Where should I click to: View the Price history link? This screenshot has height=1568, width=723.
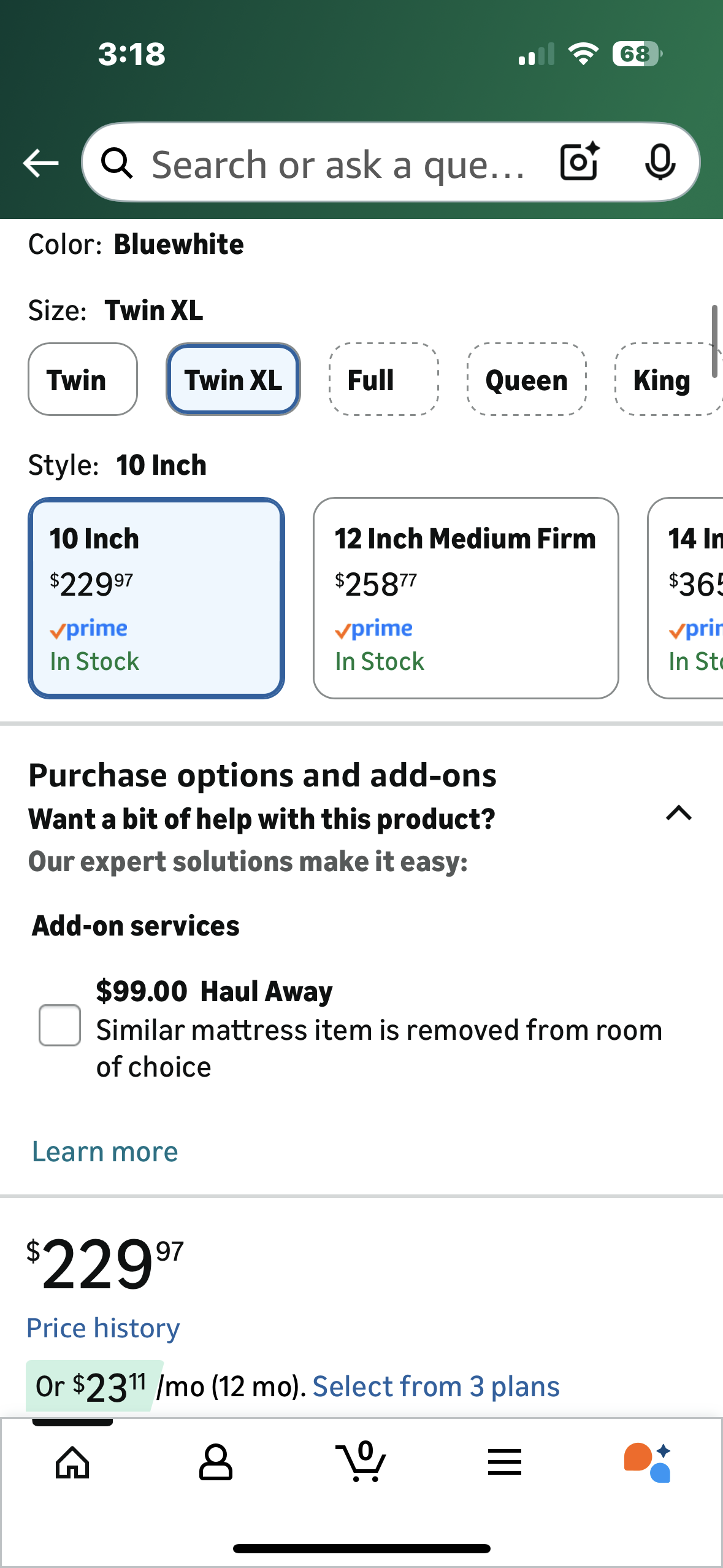(102, 1327)
